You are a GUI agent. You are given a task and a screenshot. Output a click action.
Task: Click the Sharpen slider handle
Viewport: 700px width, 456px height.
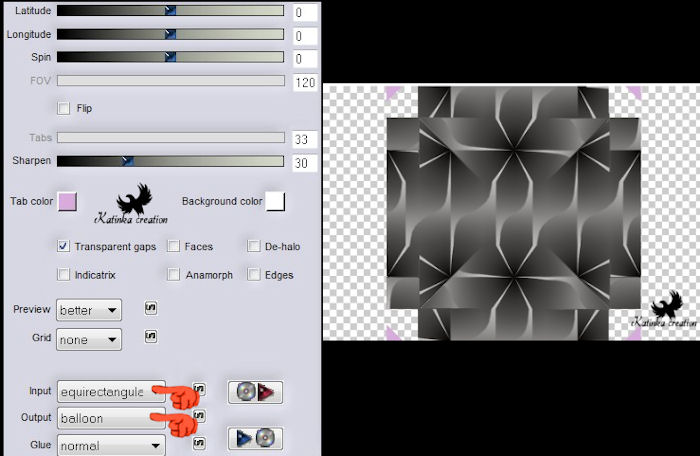[x=127, y=160]
